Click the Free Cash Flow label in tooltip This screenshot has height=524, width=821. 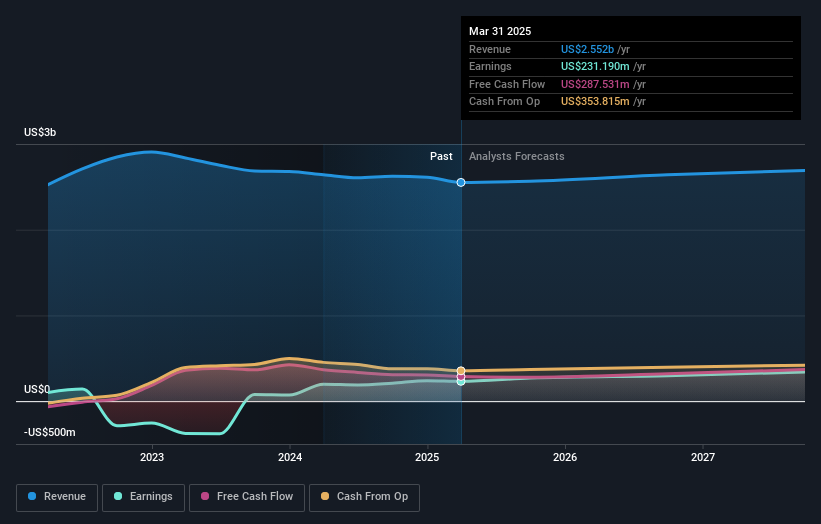coord(507,84)
